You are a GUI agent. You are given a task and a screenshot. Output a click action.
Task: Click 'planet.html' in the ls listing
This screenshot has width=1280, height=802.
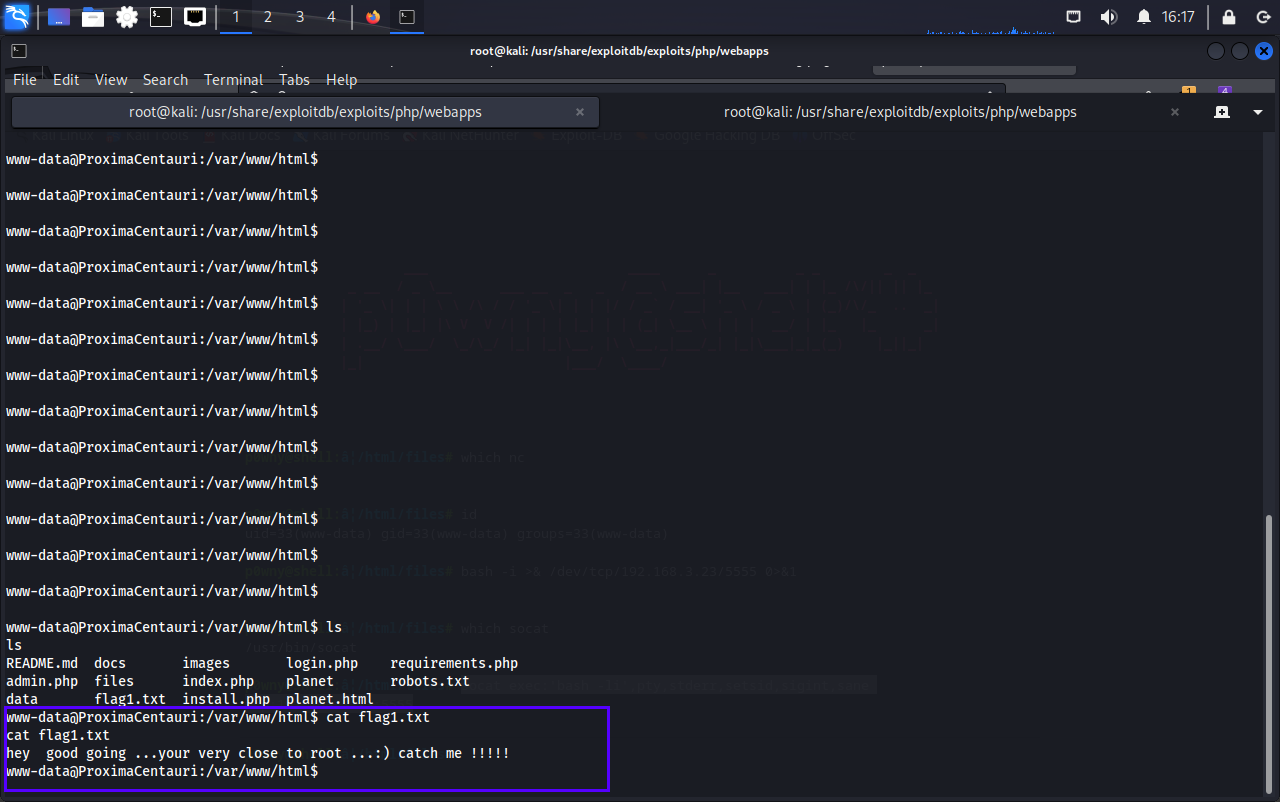point(330,699)
